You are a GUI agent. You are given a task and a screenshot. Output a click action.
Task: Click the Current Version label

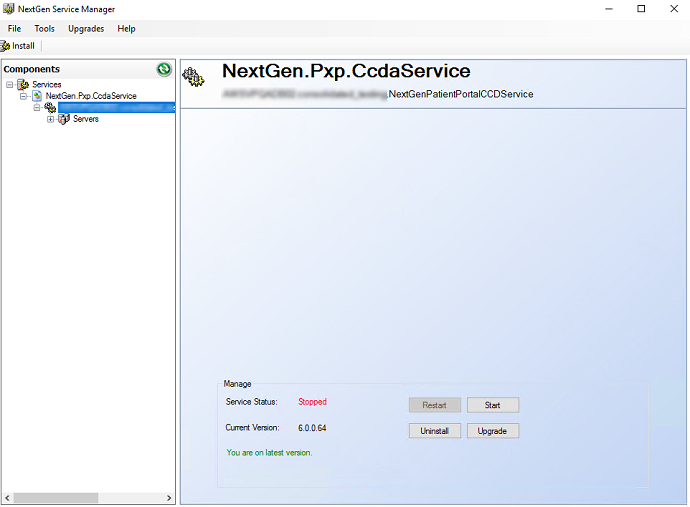(x=253, y=428)
